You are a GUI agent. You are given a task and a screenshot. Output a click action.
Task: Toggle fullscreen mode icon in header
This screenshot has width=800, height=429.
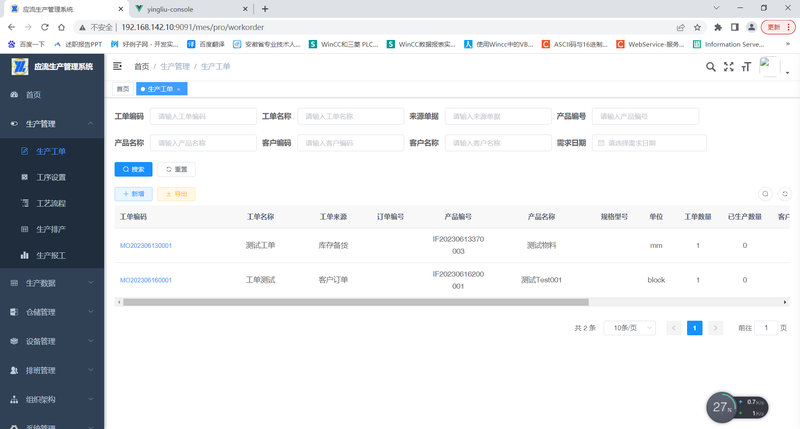(x=729, y=67)
